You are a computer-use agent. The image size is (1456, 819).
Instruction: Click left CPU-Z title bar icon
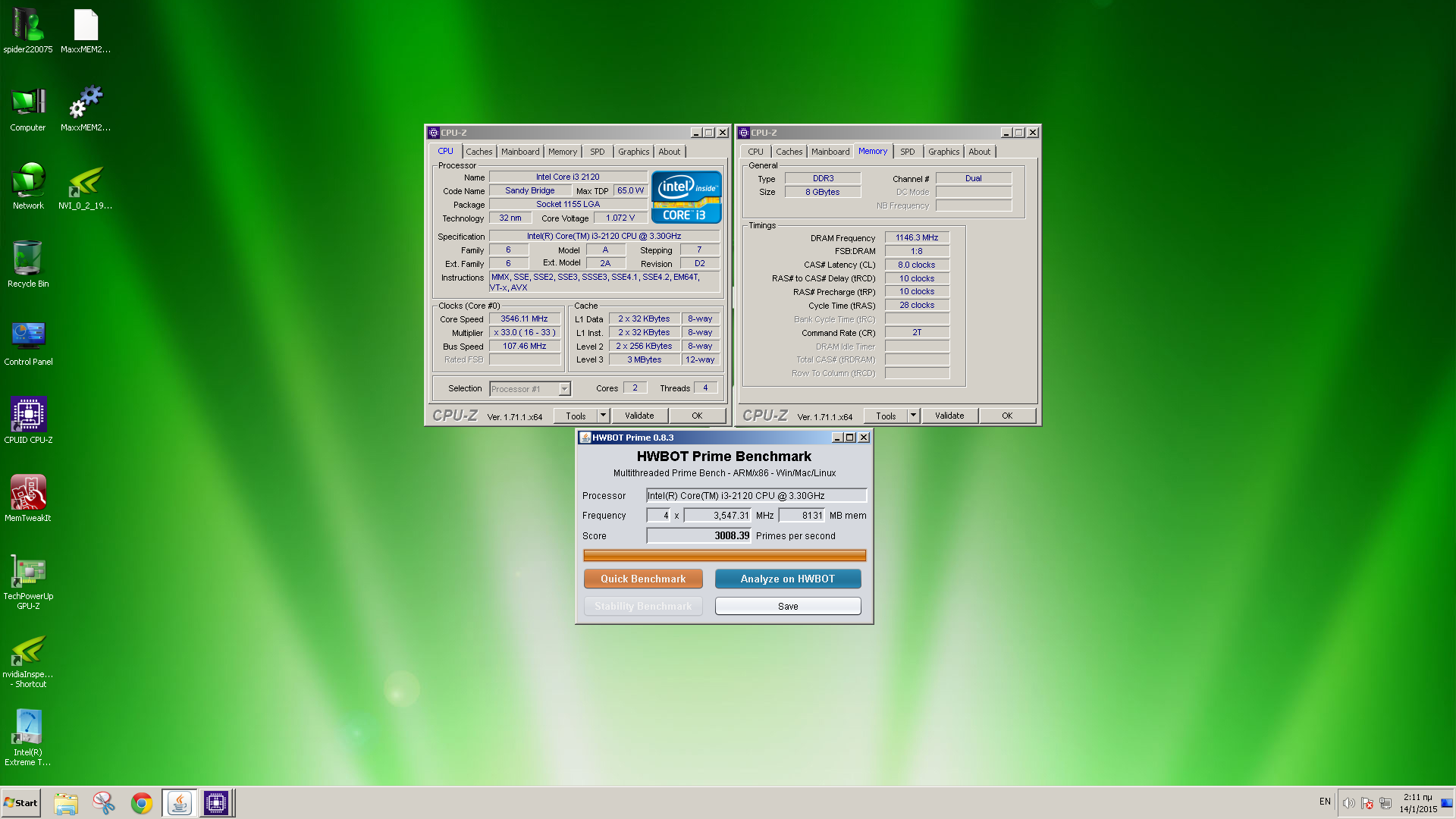click(x=434, y=133)
